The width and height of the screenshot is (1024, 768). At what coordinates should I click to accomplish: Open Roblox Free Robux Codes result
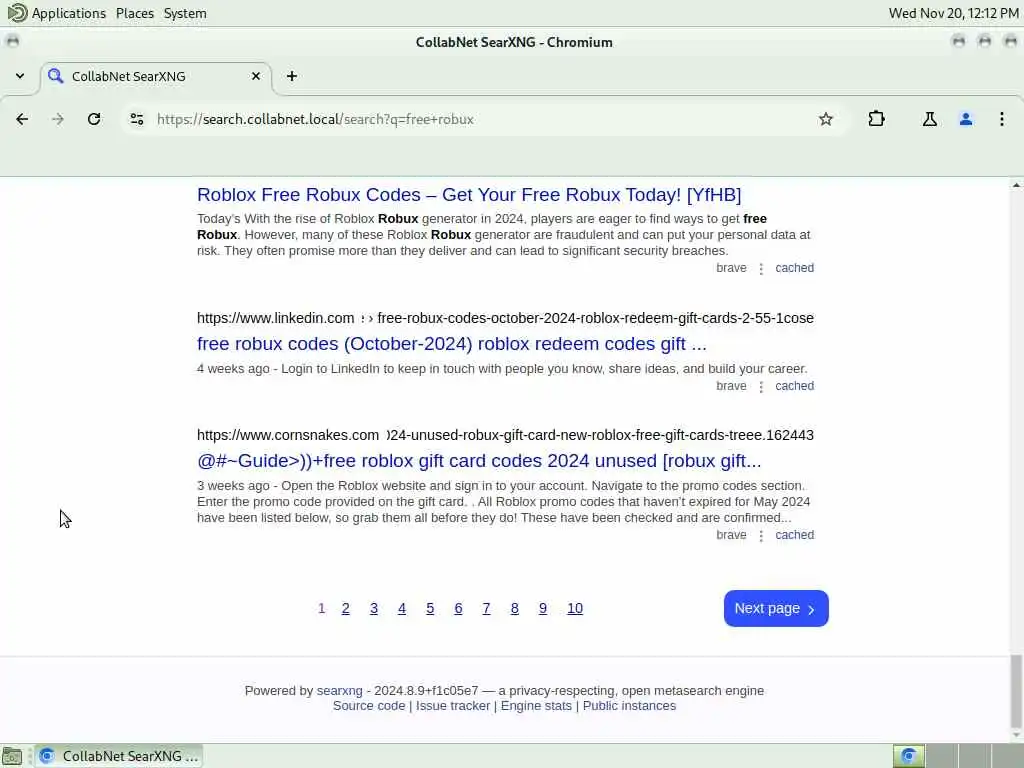coord(469,195)
